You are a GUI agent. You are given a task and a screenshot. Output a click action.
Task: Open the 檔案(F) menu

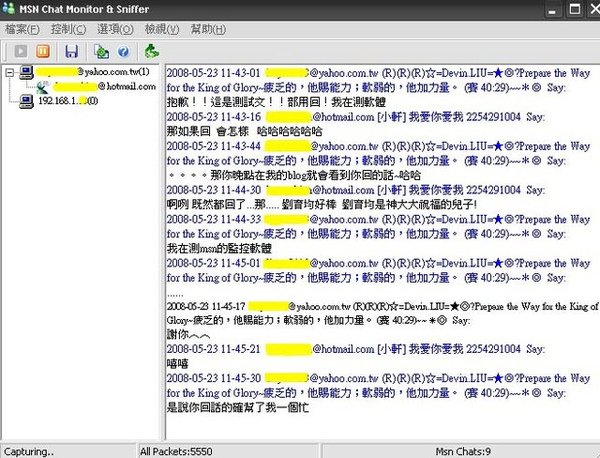pyautogui.click(x=22, y=29)
